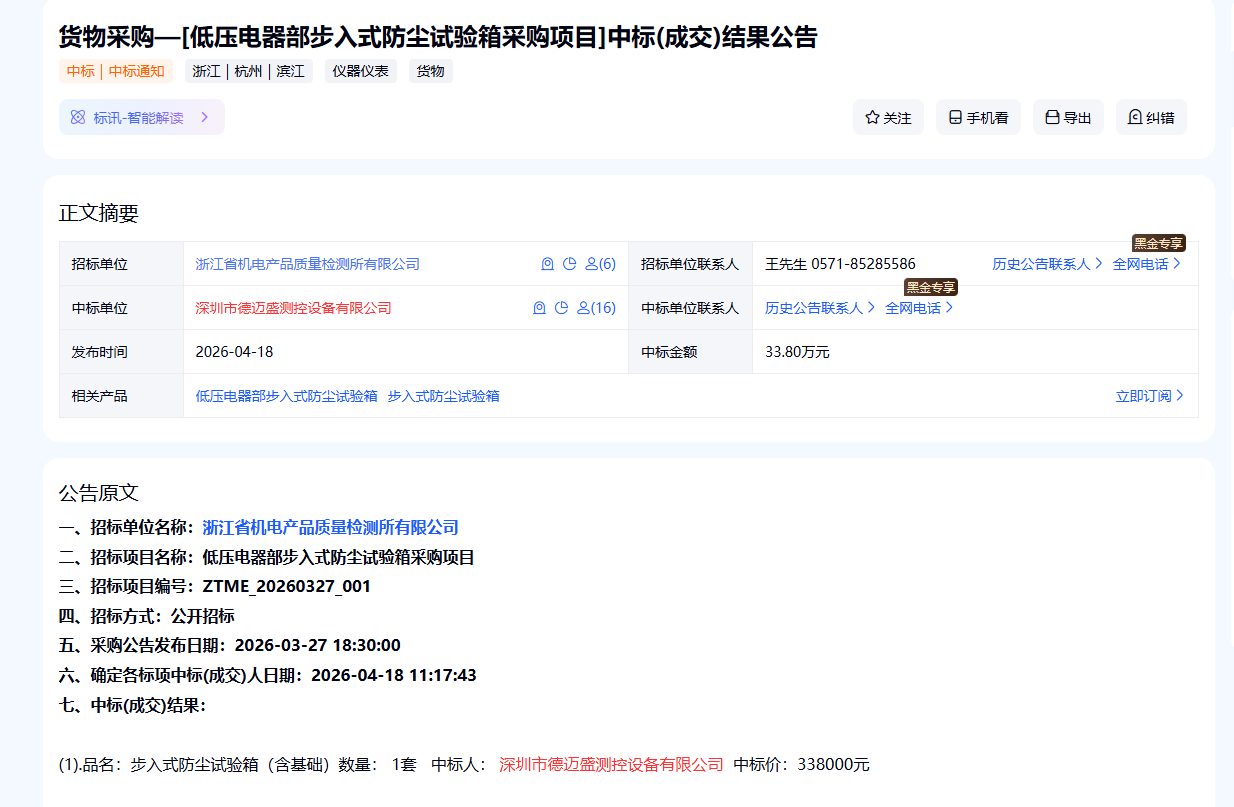Click pie chart icon in 中标单位 row
This screenshot has width=1234, height=807.
pos(562,308)
